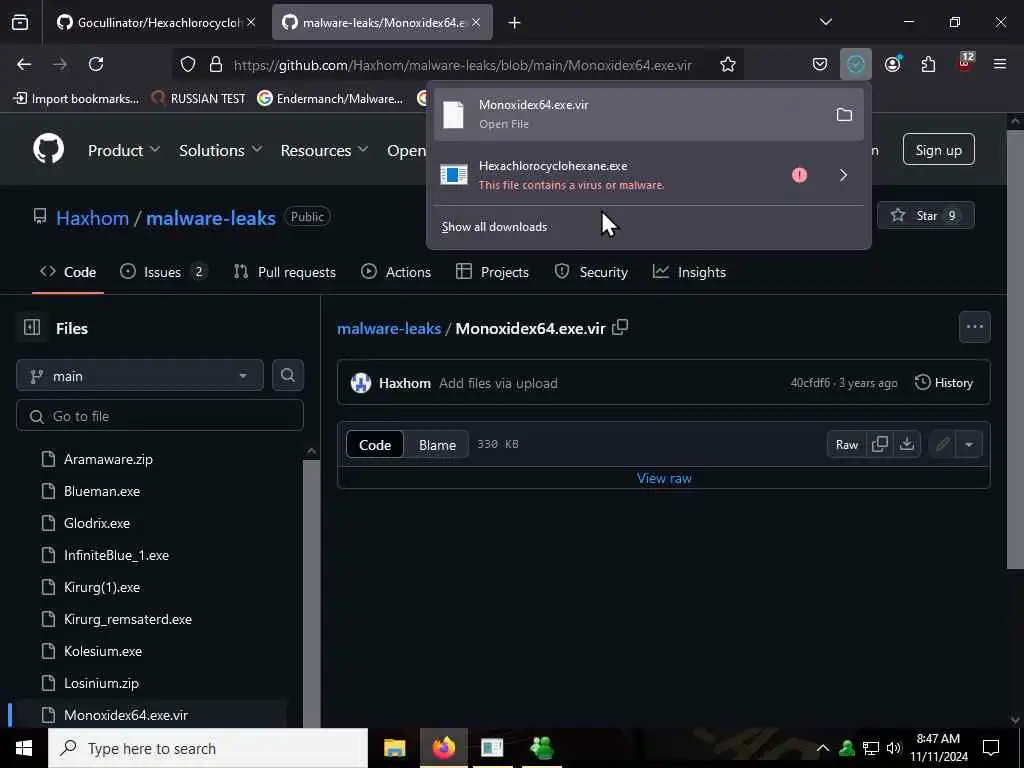This screenshot has height=768, width=1024.
Task: Click the Go to file input
Action: (x=160, y=415)
